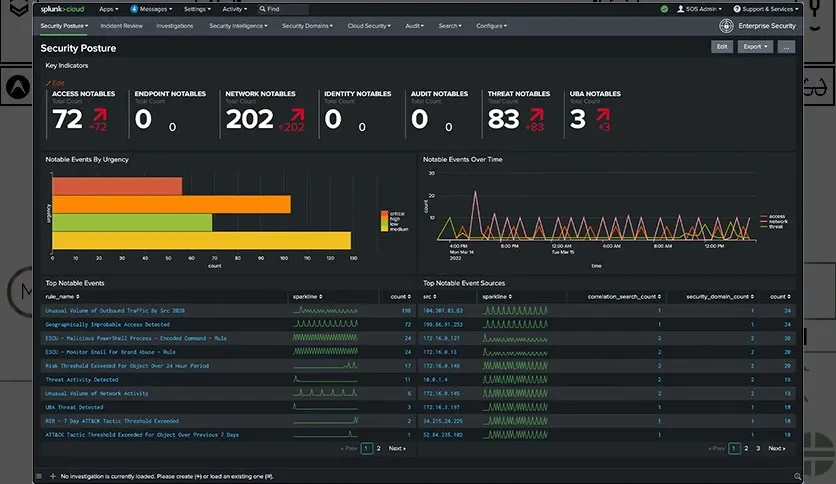Open the Security Posture tab menu

coord(64,26)
